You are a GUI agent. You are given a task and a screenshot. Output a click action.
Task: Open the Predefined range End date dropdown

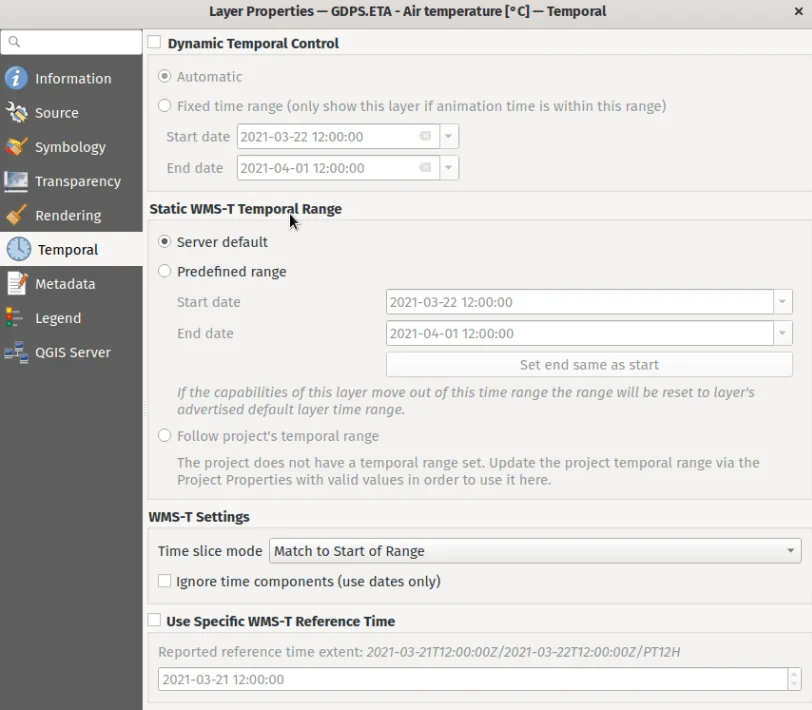(x=782, y=333)
